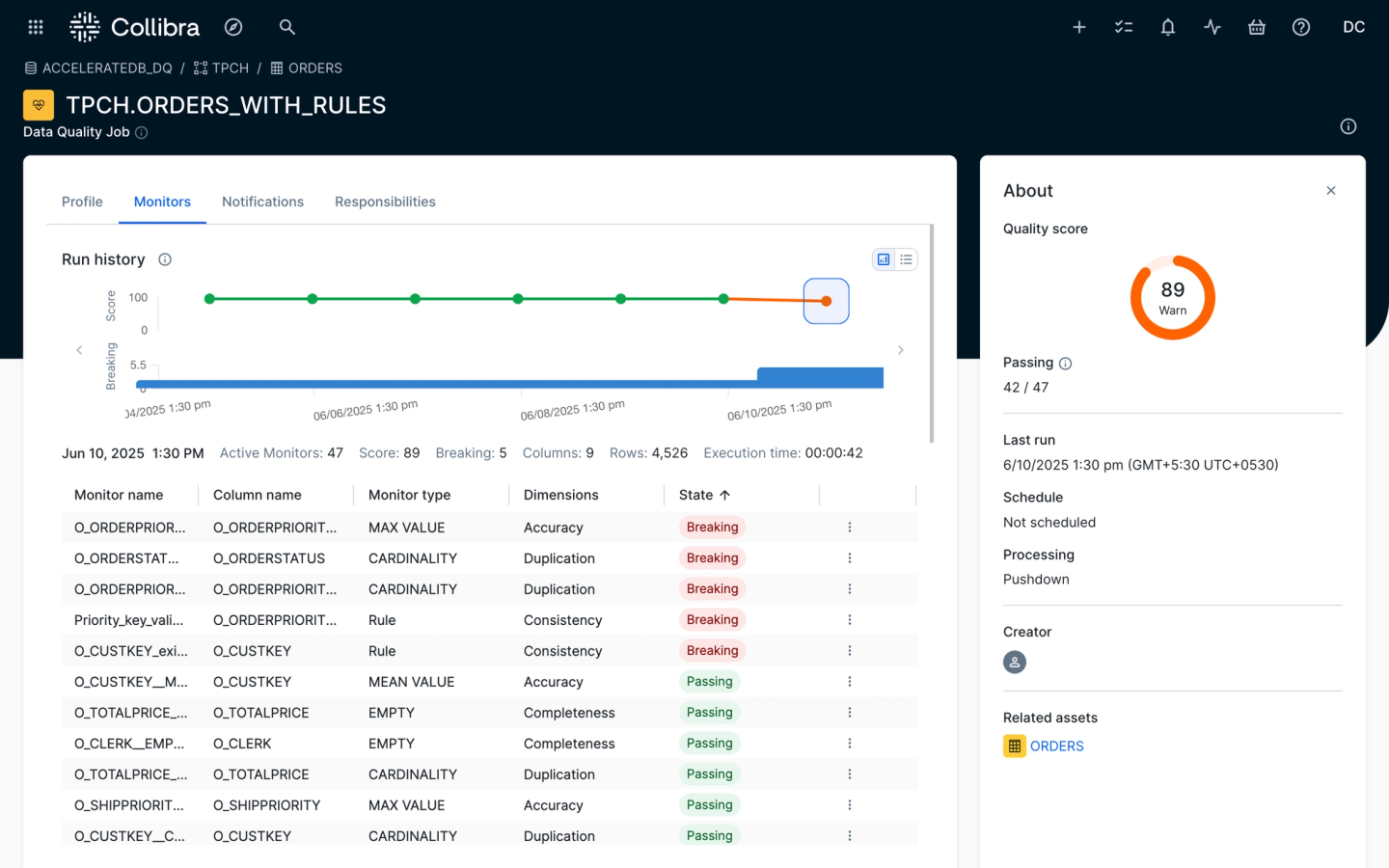Switch to the Notifications tab
Image resolution: width=1389 pixels, height=868 pixels.
coord(262,202)
